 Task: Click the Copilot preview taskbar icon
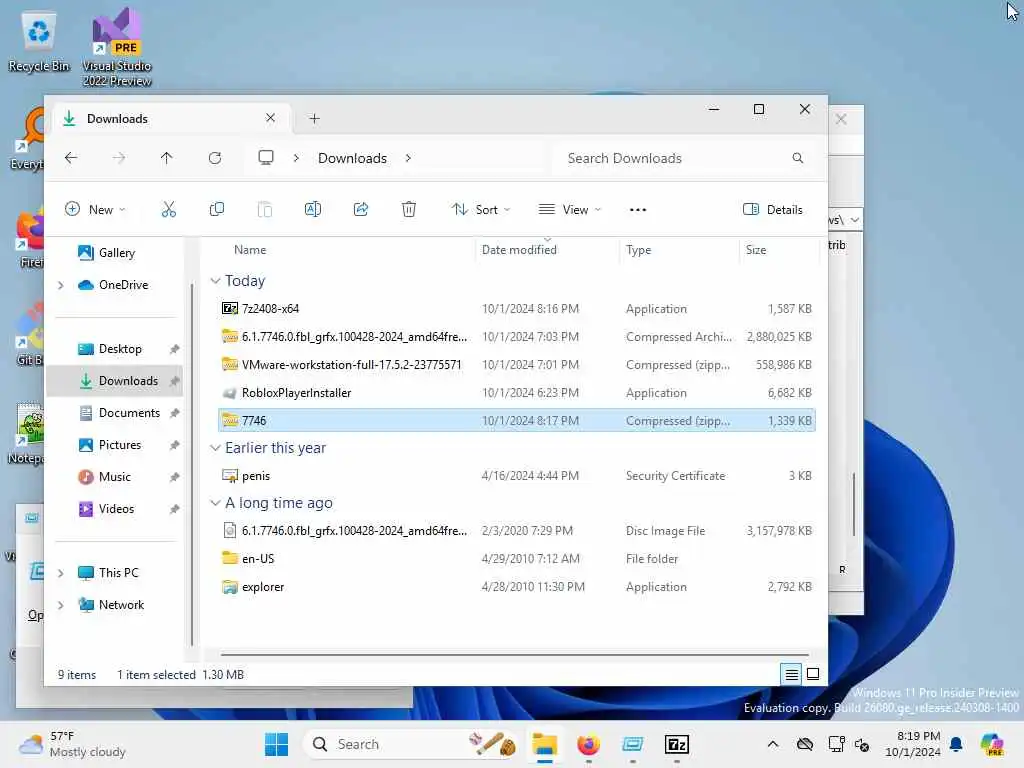(x=992, y=744)
